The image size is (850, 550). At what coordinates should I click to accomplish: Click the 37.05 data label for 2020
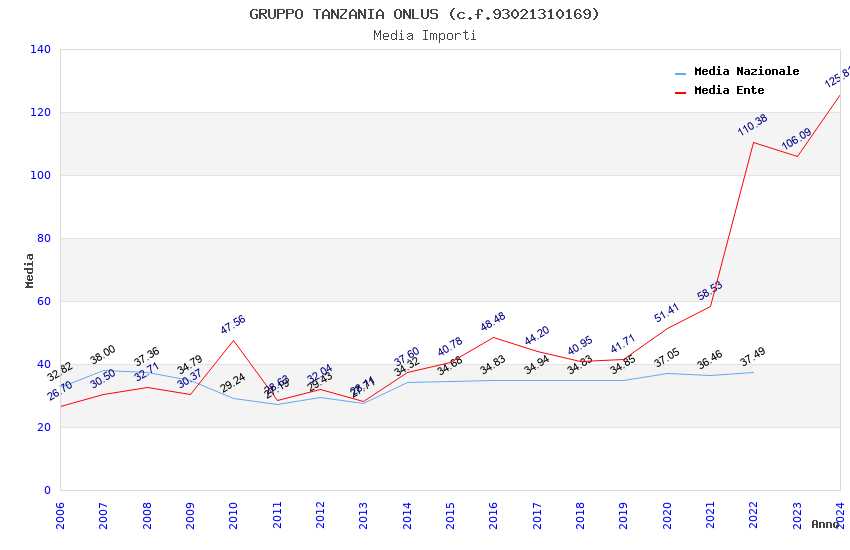pos(666,358)
